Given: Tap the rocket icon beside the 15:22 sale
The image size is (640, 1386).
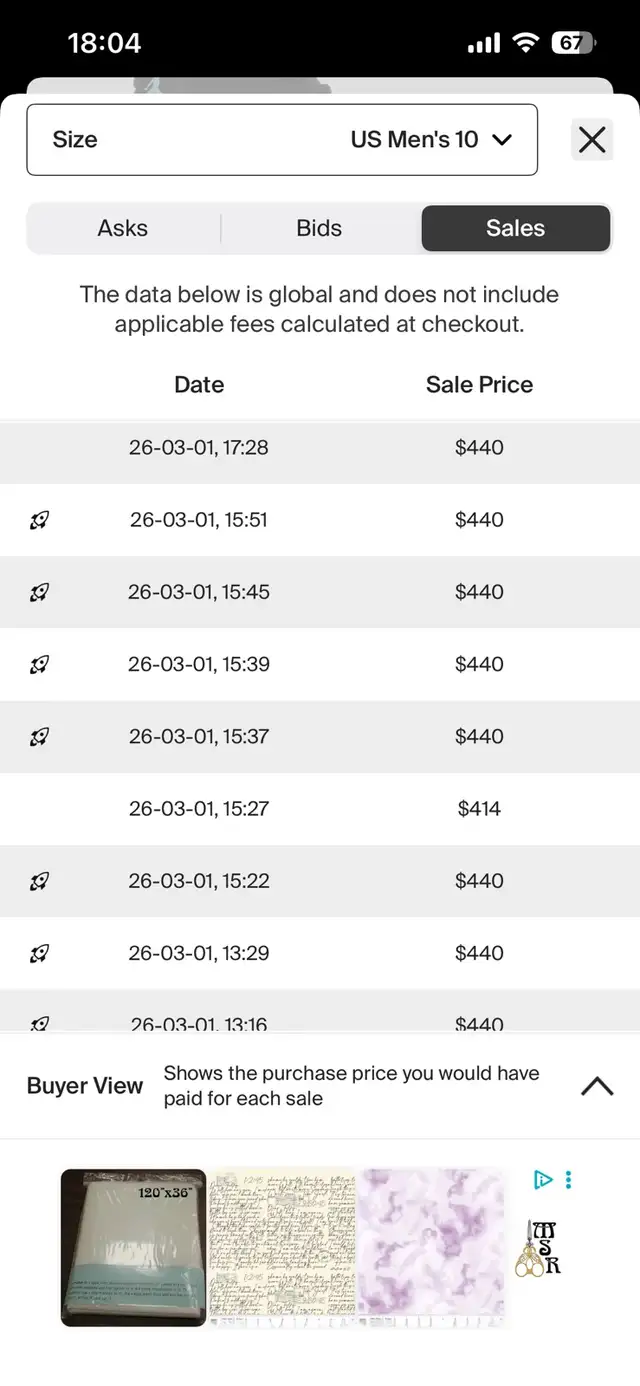Looking at the screenshot, I should point(39,881).
